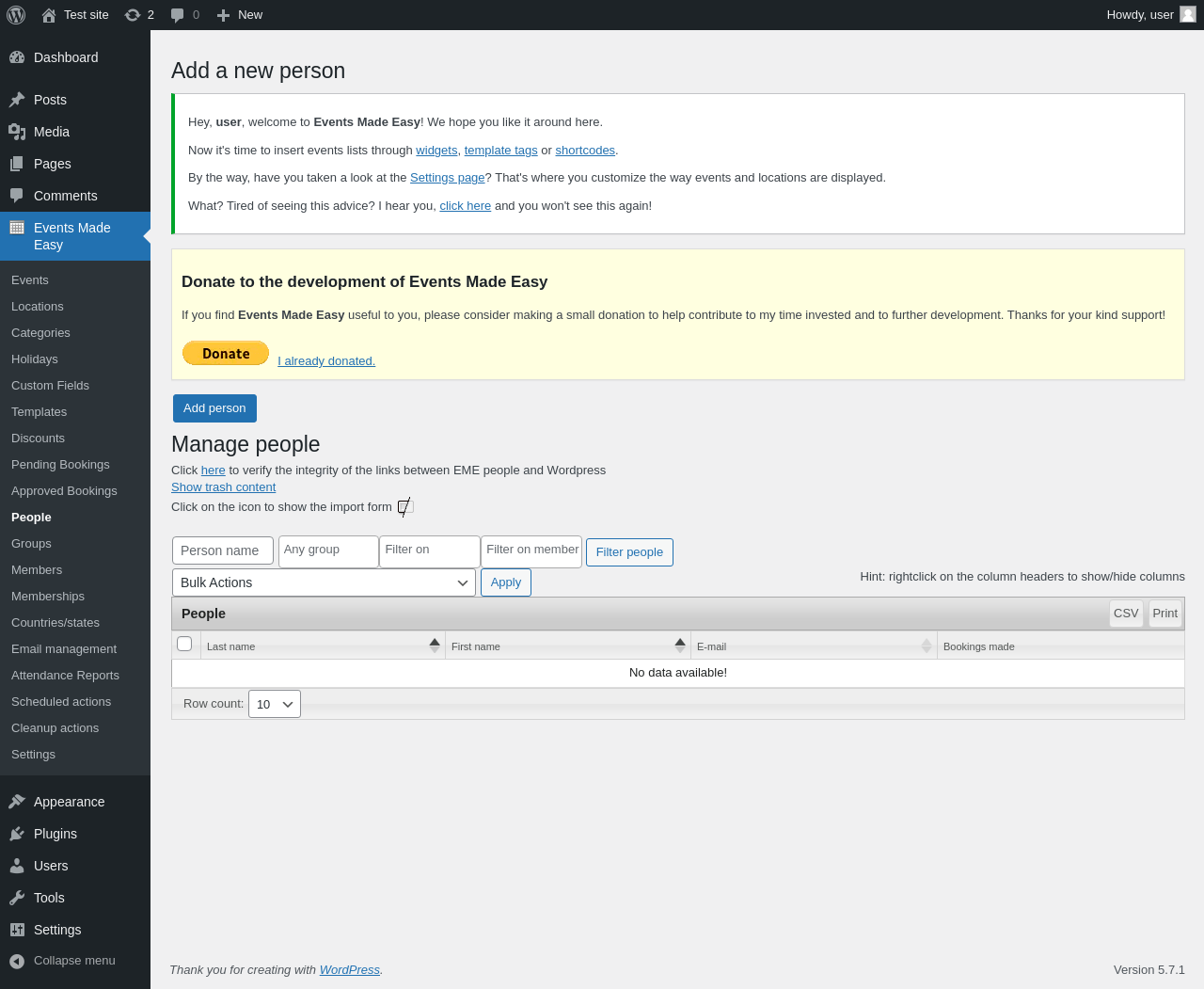Click the Tools wrench icon
This screenshot has height=989, width=1204.
(17, 898)
